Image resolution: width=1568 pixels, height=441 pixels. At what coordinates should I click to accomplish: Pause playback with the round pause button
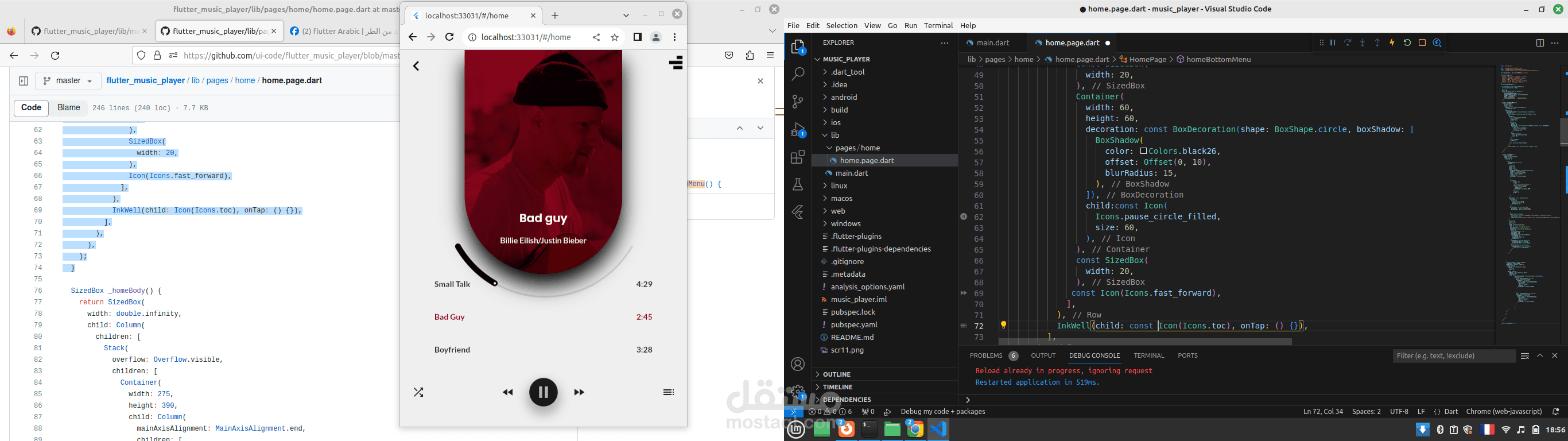(544, 392)
